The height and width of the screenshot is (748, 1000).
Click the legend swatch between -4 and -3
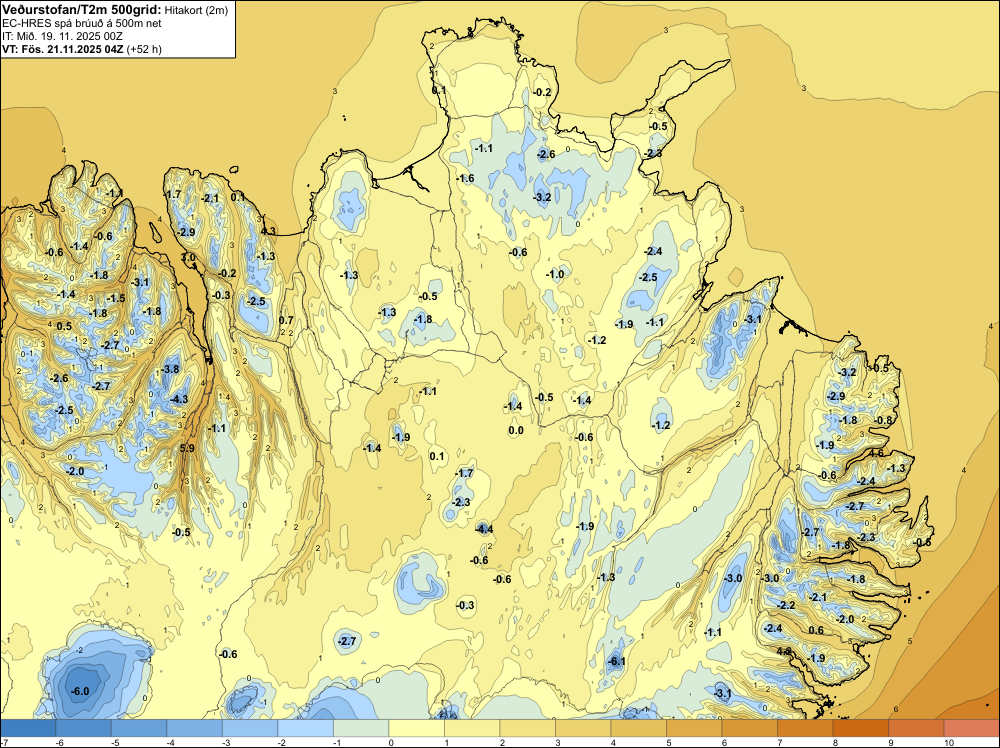(x=195, y=728)
